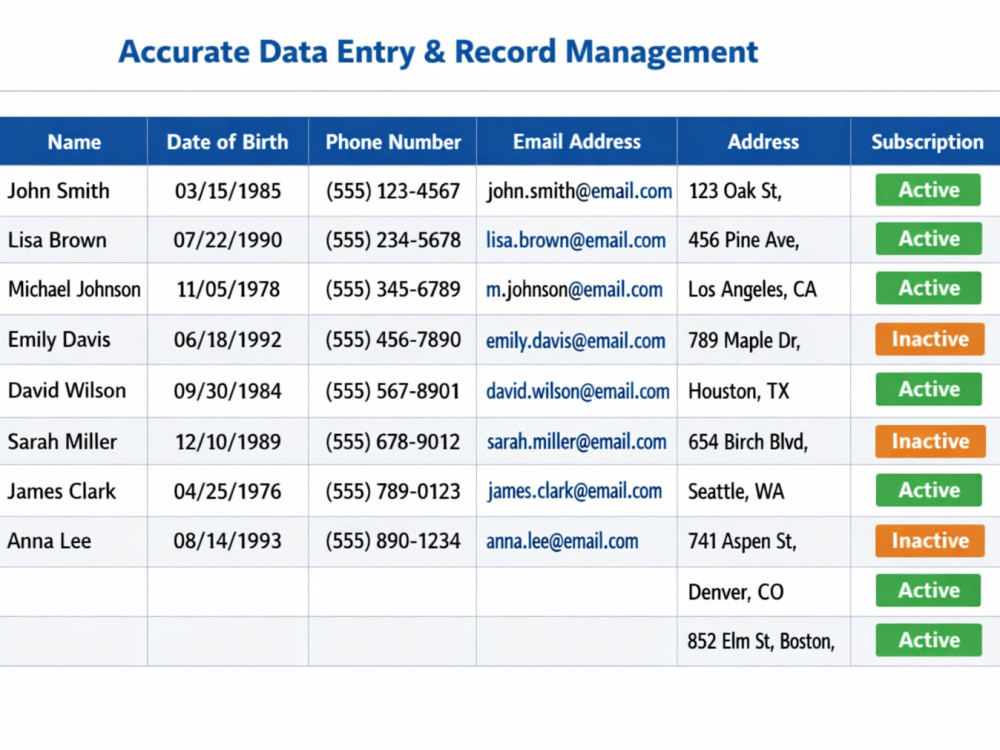Image resolution: width=1000 pixels, height=750 pixels.
Task: Select the Michael Johnson name cell
Action: 74,290
